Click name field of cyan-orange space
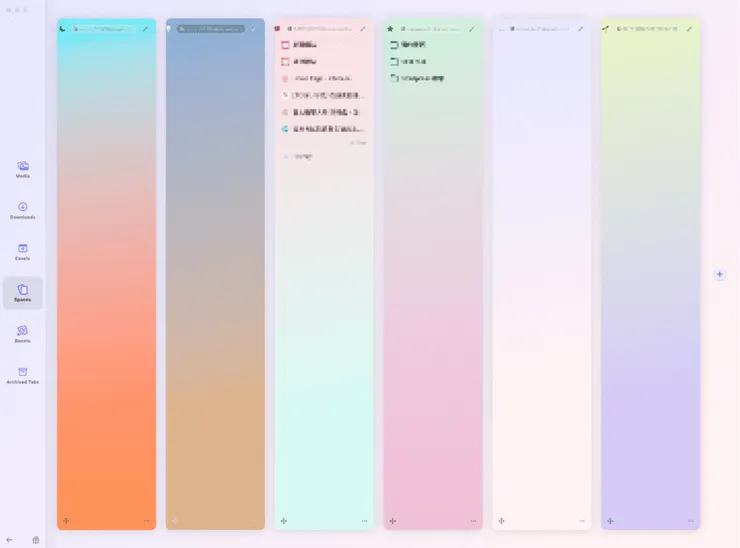Viewport: 740px width, 548px height. 103,29
